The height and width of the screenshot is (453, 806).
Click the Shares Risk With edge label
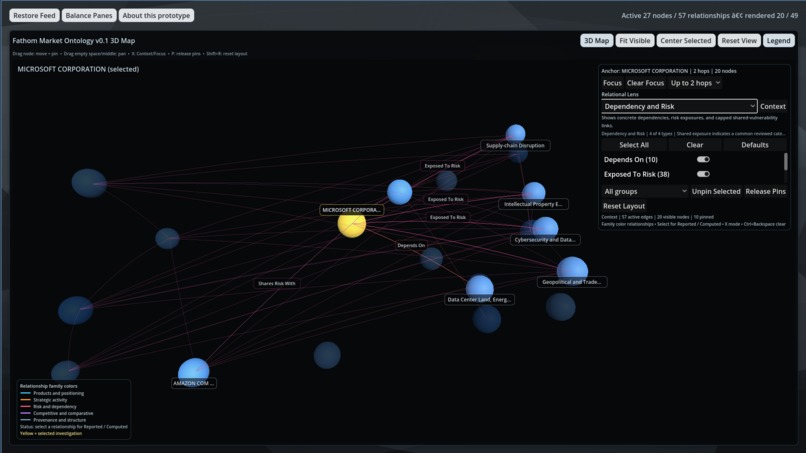point(277,283)
